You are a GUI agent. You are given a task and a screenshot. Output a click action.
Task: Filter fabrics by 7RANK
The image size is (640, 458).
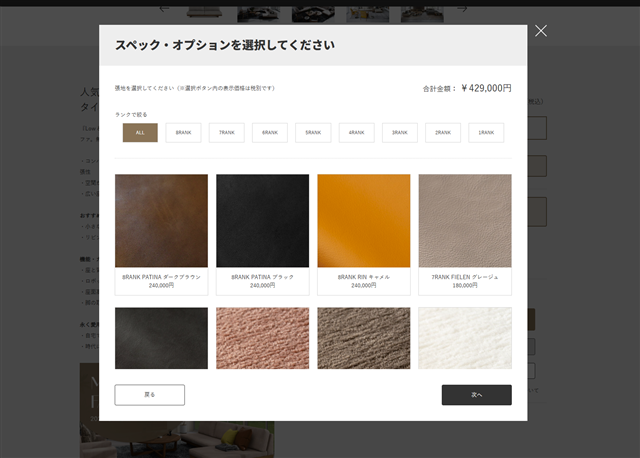[227, 132]
